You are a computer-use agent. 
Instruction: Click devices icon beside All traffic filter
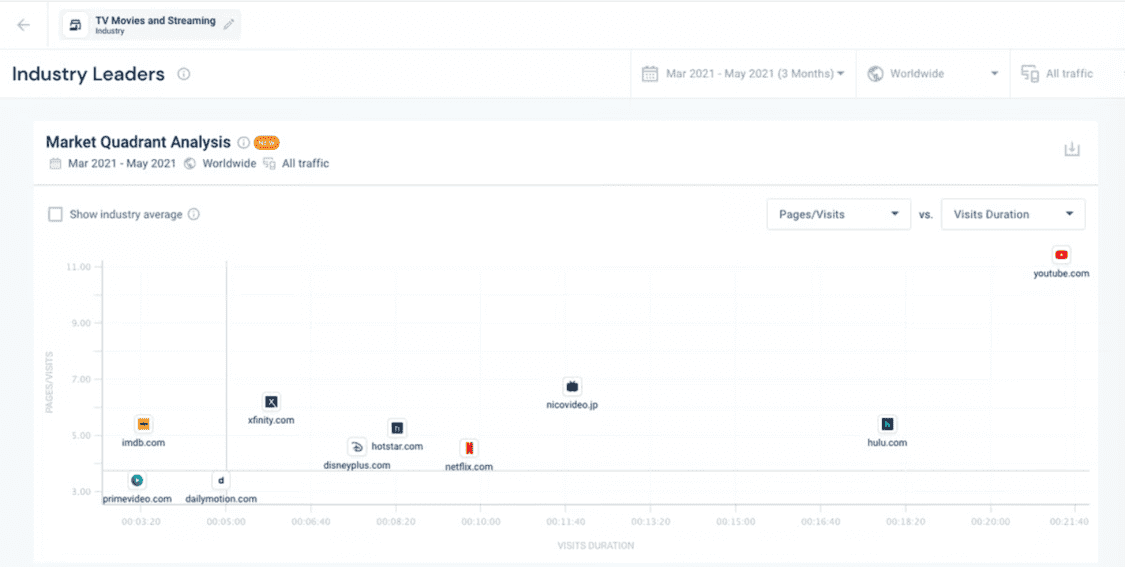tap(1030, 74)
